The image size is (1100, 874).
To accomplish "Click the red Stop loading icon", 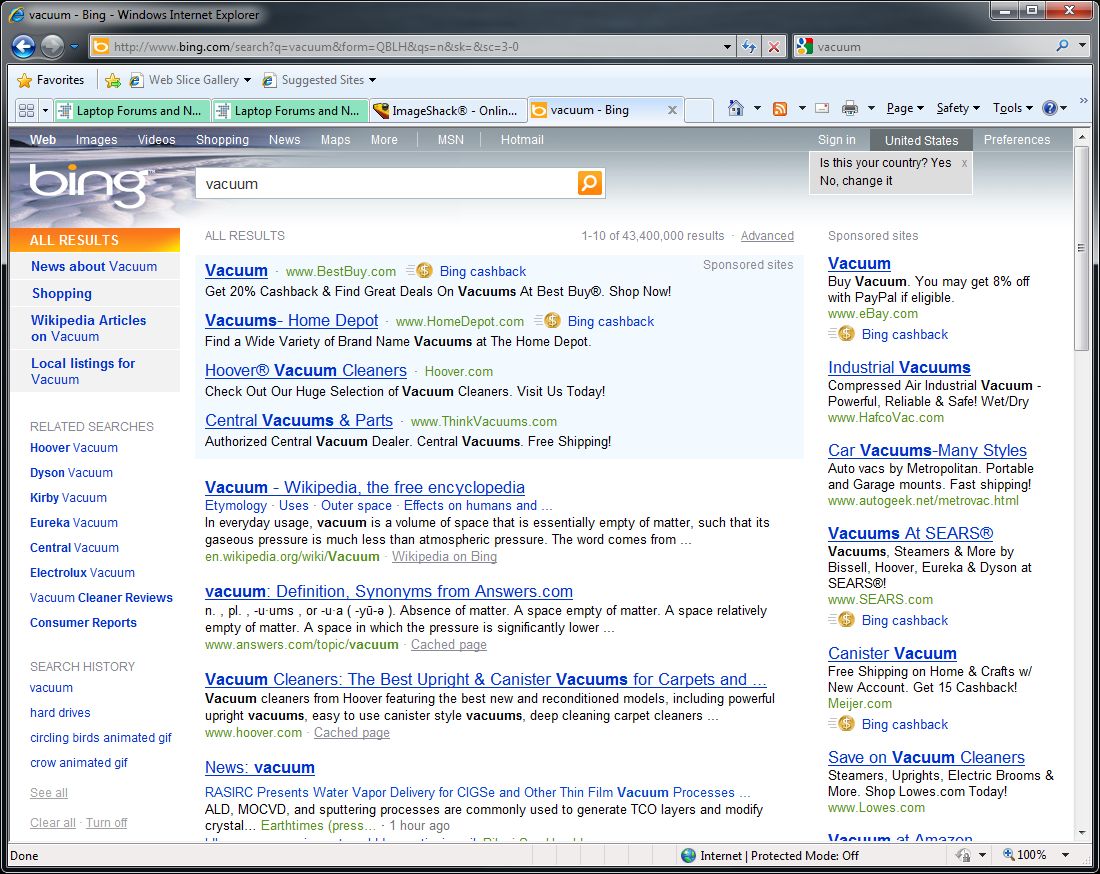I will (x=774, y=47).
